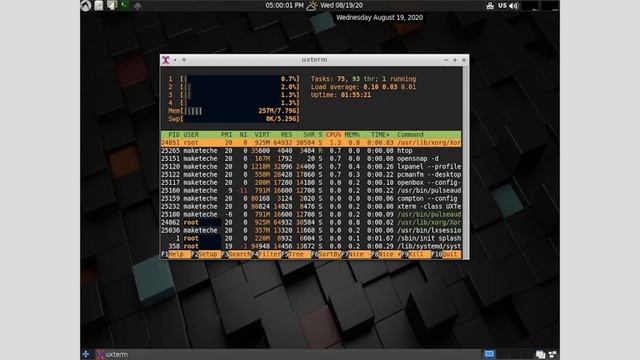
Task: Click the Mem usage meter bar
Action: point(234,111)
